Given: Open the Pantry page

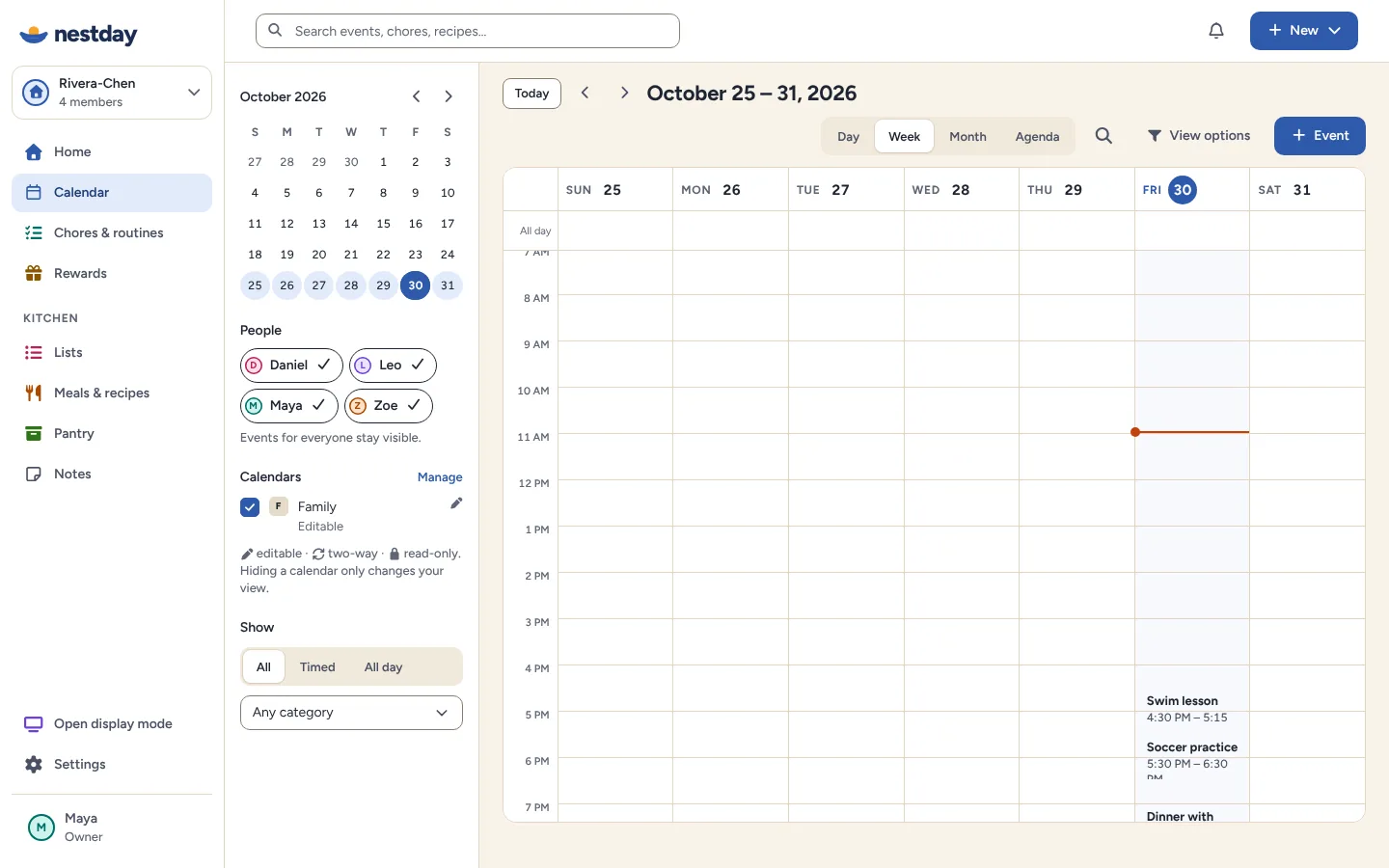Looking at the screenshot, I should [x=112, y=434].
